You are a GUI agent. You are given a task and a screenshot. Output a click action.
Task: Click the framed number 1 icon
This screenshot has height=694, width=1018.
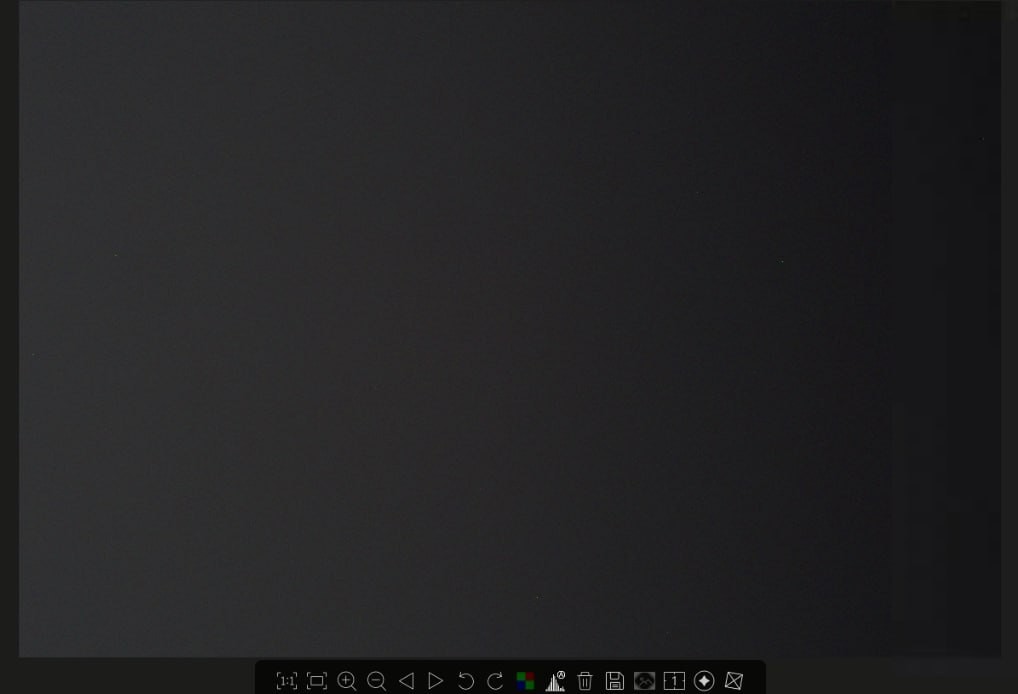pyautogui.click(x=675, y=680)
